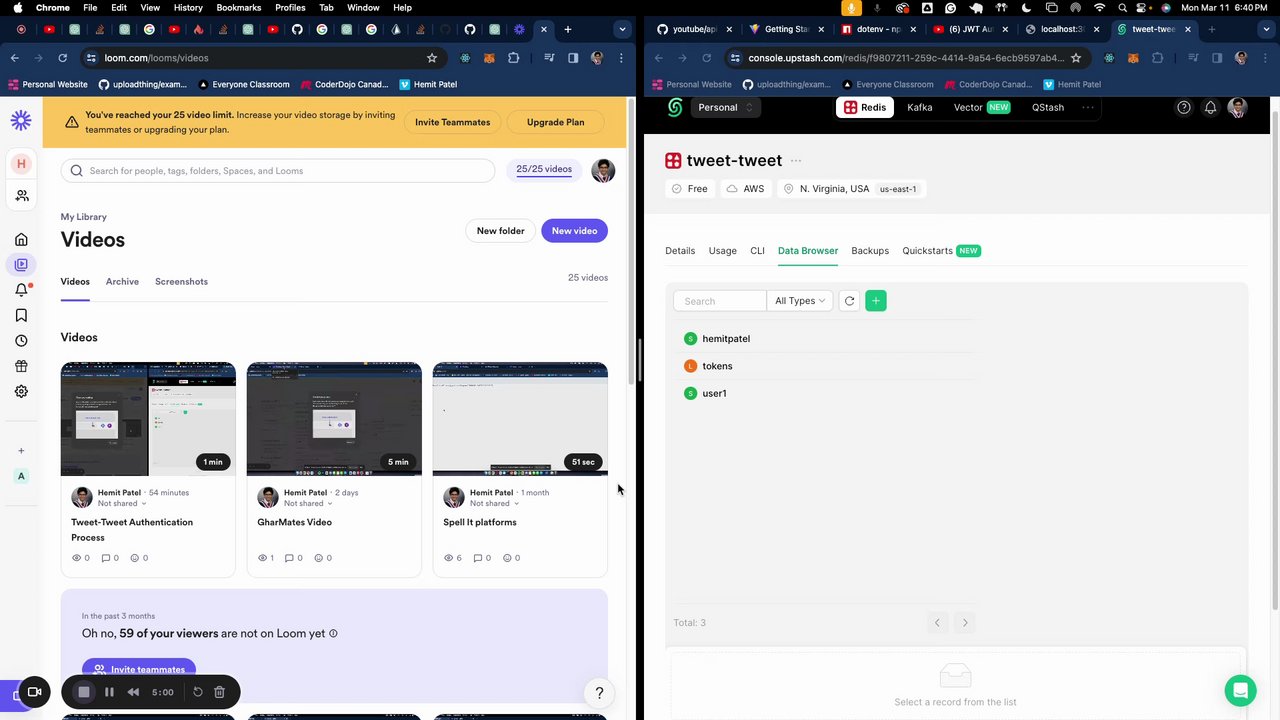Delete the Loom recording with trash icon
The image size is (1280, 720).
(x=219, y=692)
